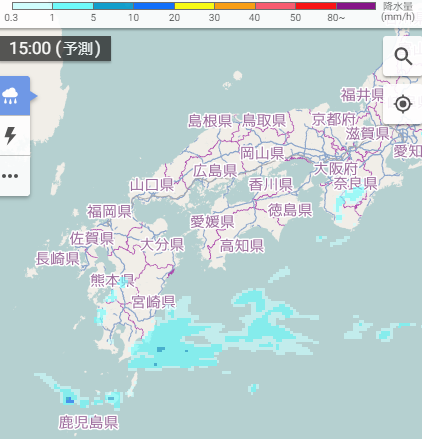Switch to the lightning bolt layer

click(x=10, y=135)
